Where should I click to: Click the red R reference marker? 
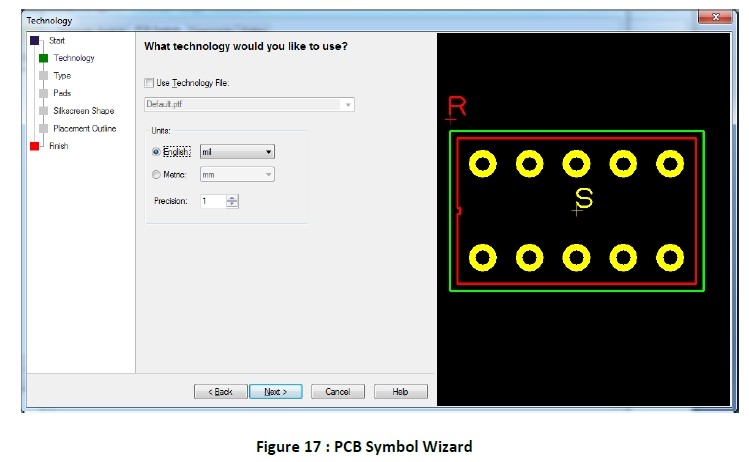coord(457,107)
